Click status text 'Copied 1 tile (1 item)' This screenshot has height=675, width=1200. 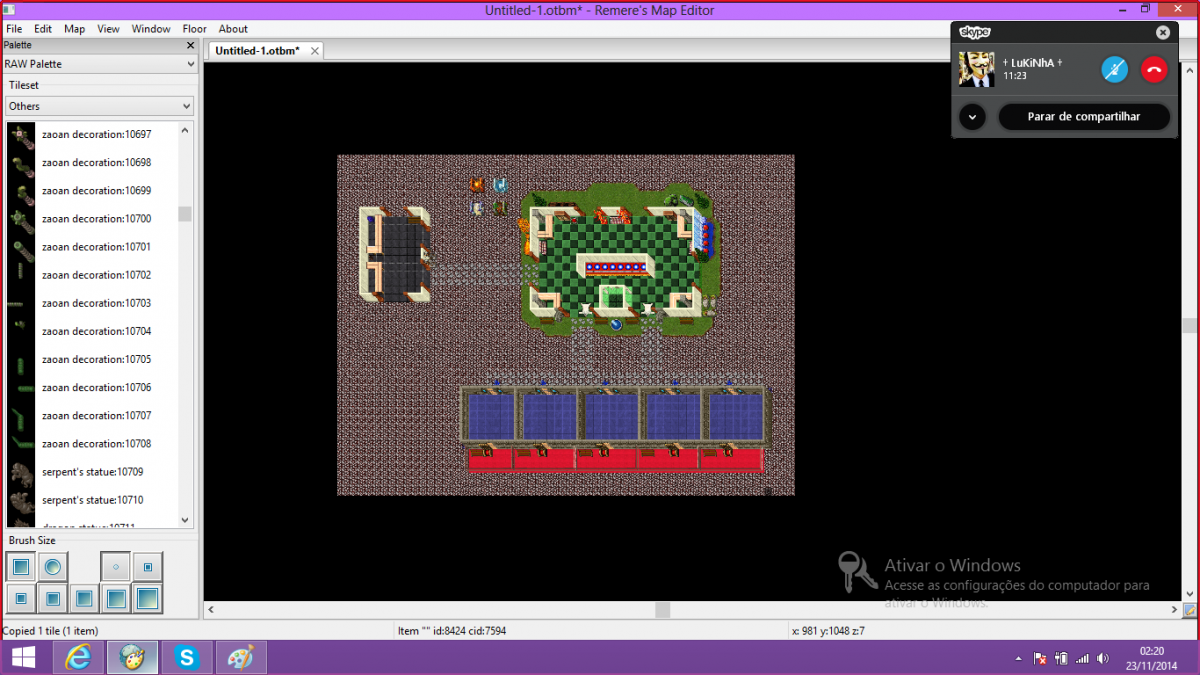click(50, 631)
